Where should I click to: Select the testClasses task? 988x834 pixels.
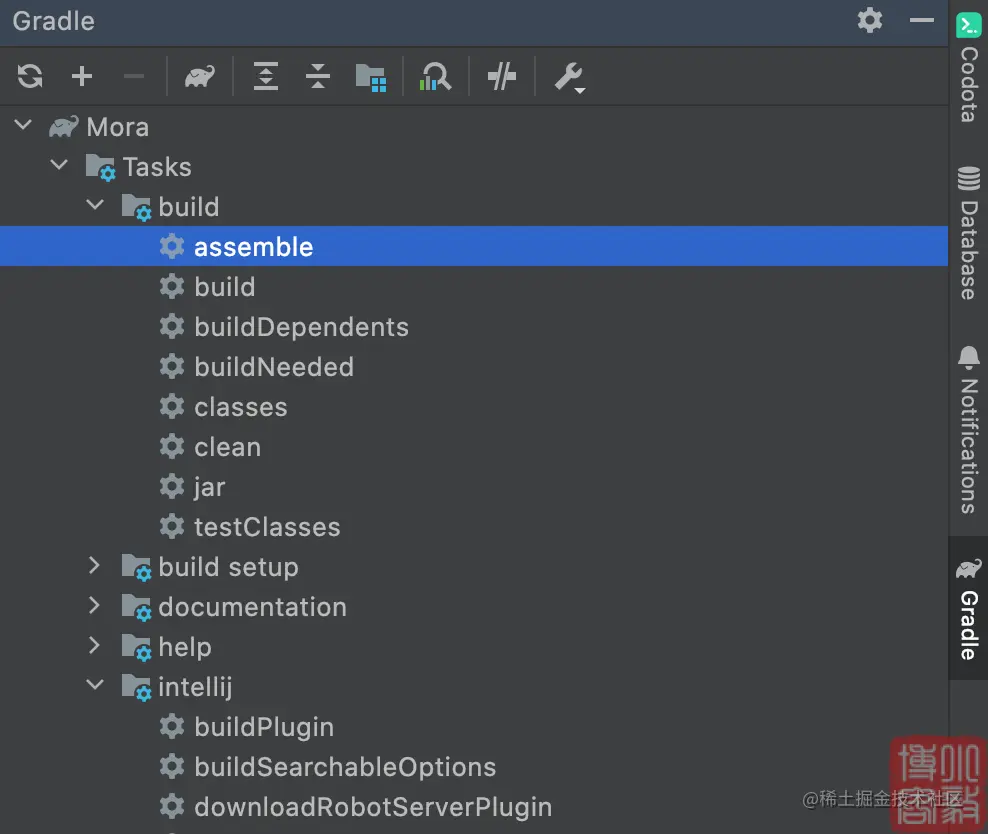pos(474,527)
